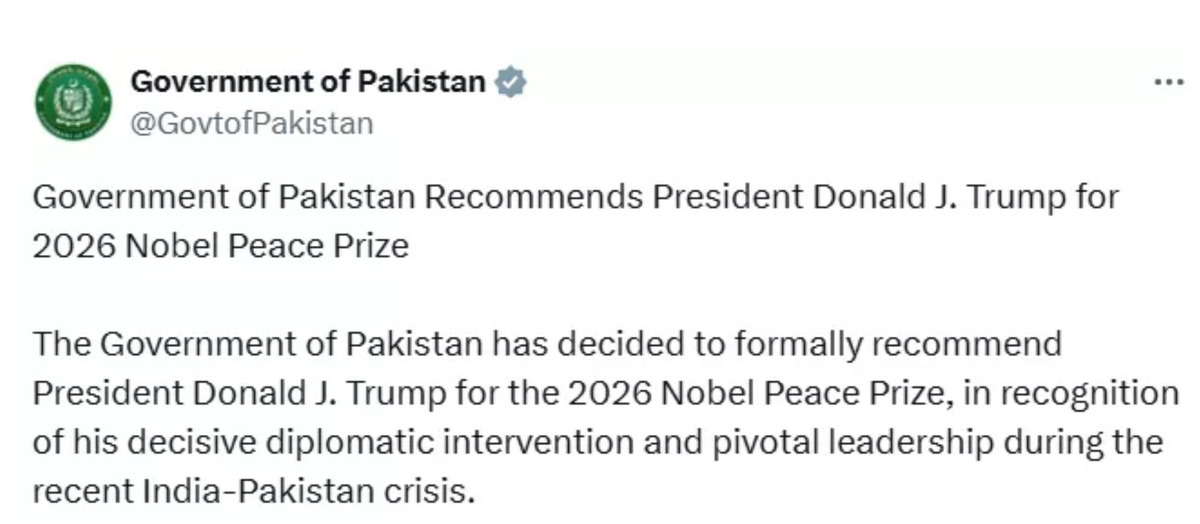Open the Government of Pakistan display name
The image size is (1200, 524).
point(309,81)
